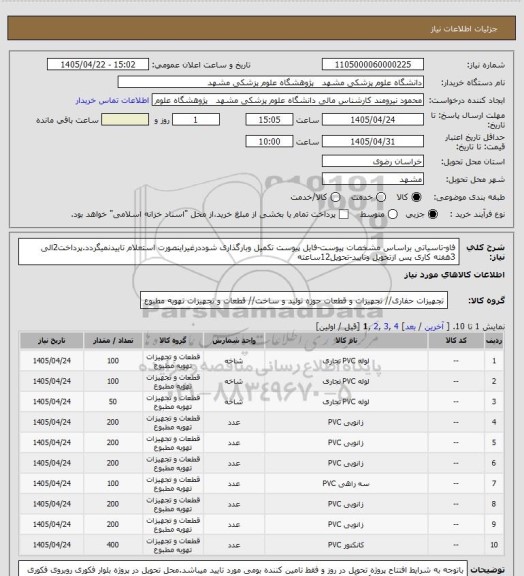Choose the متوسط purchase type radio

tap(392, 214)
